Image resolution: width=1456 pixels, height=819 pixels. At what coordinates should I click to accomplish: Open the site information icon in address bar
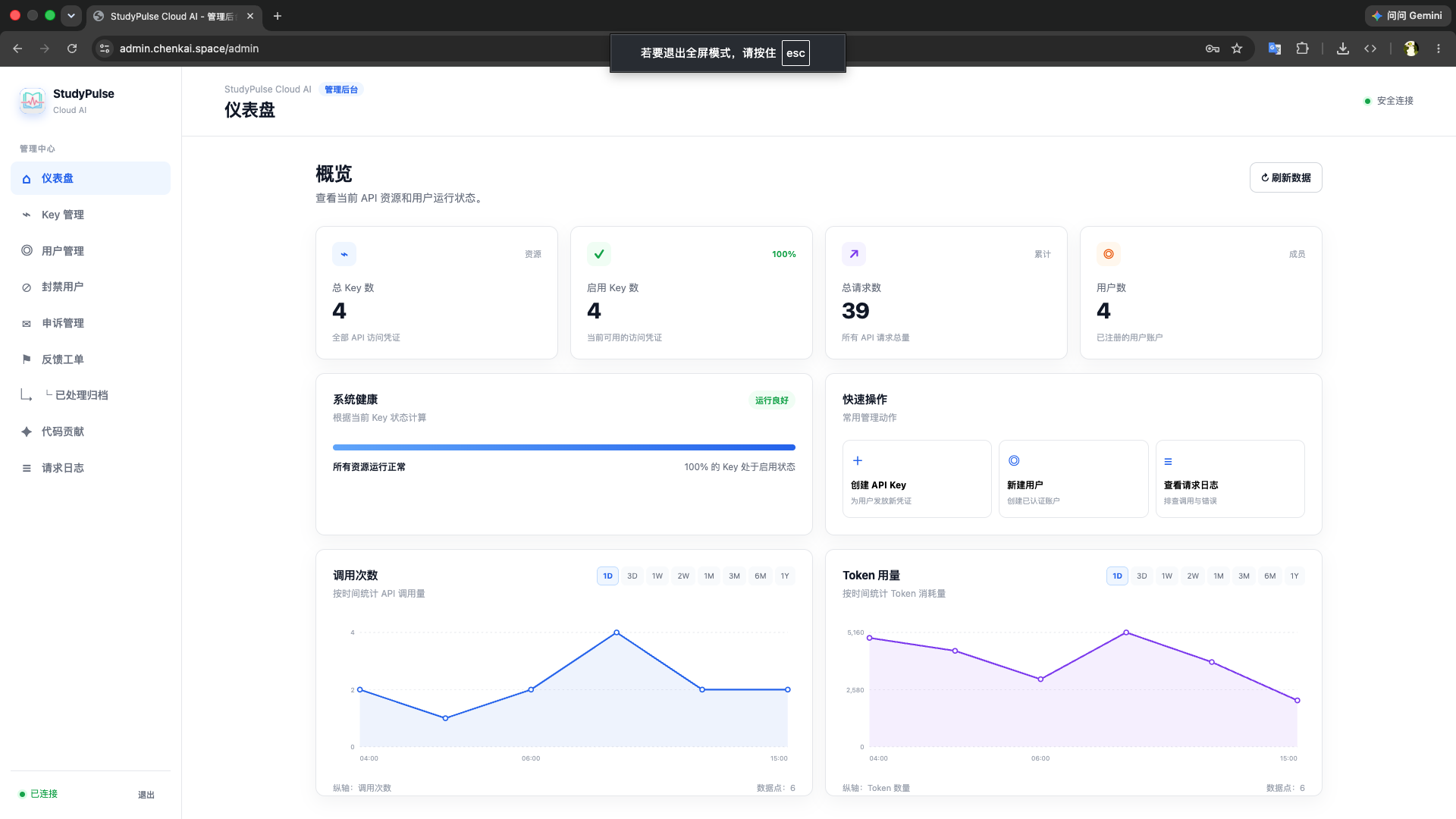[105, 49]
